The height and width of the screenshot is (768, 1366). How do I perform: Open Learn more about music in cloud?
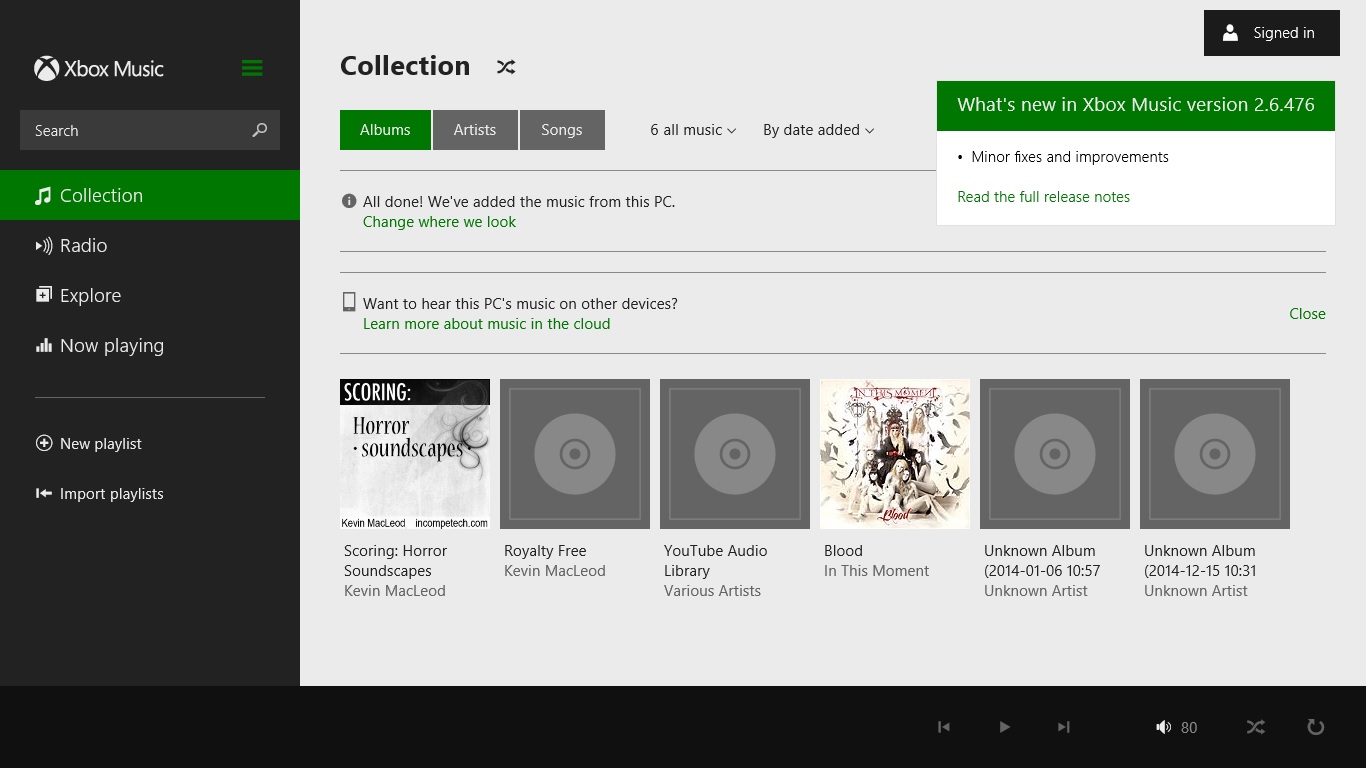tap(486, 324)
